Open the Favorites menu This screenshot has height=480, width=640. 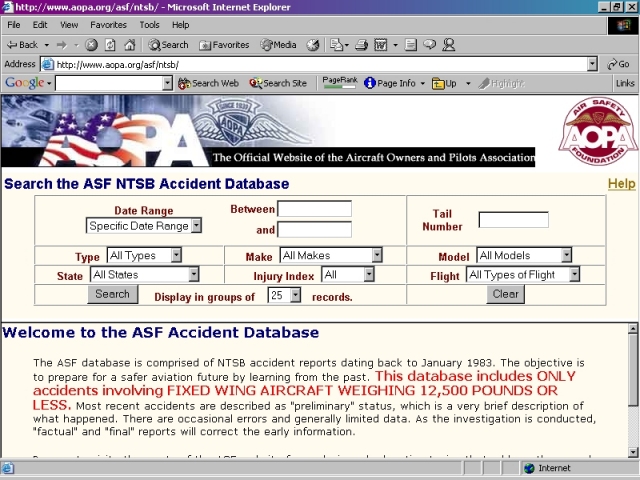pyautogui.click(x=109, y=25)
